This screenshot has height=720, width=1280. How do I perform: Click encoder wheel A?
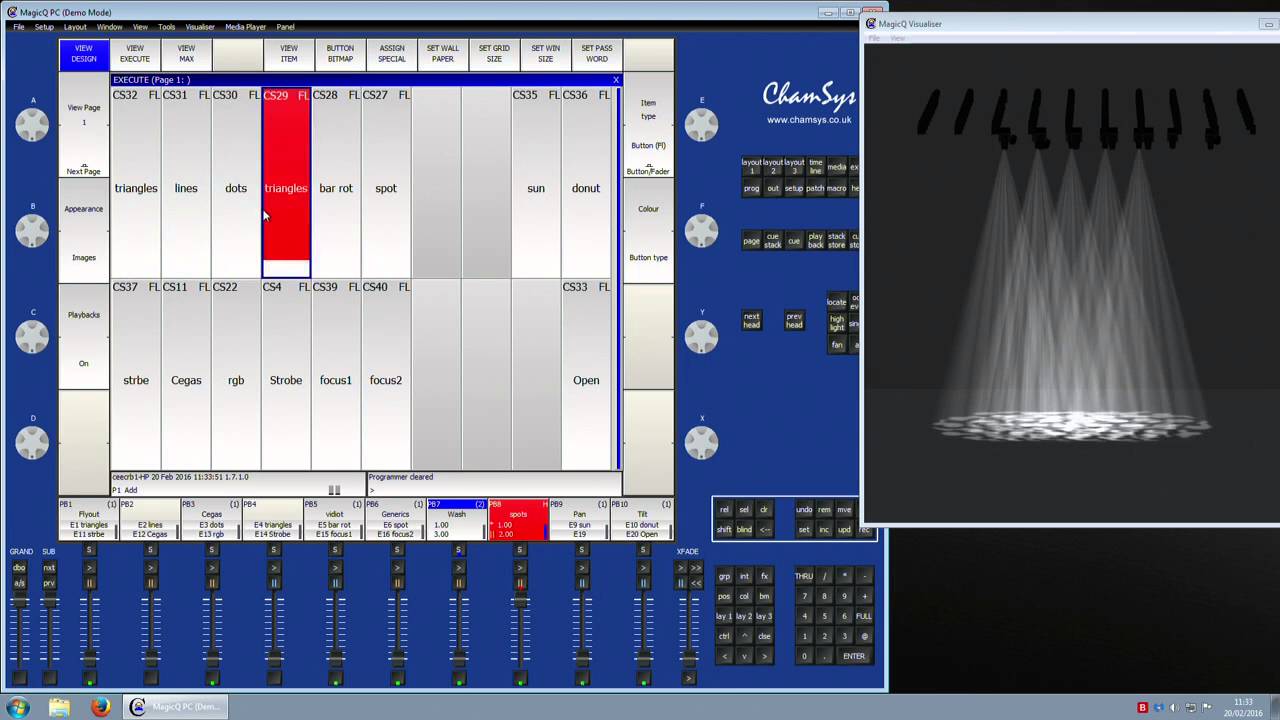(32, 124)
